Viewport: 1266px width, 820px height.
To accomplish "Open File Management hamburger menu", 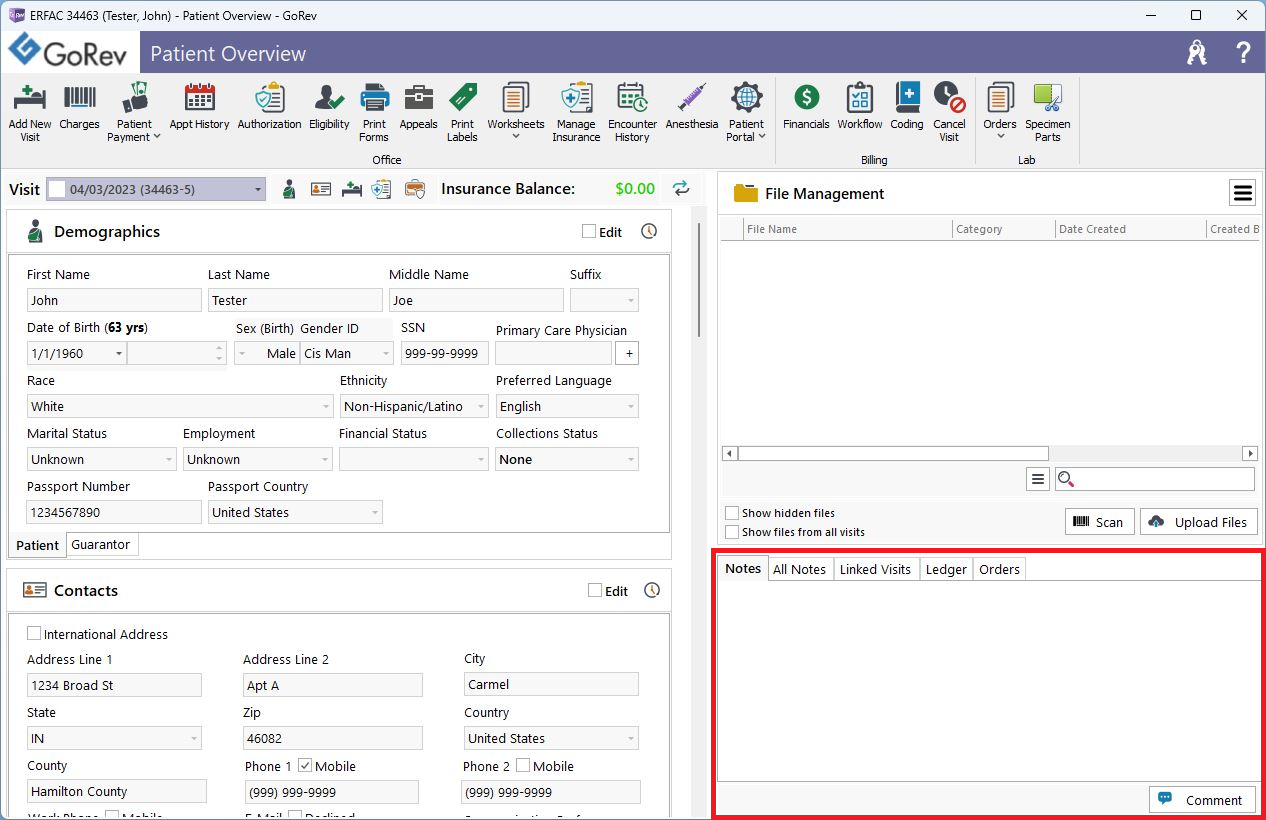I will 1242,193.
